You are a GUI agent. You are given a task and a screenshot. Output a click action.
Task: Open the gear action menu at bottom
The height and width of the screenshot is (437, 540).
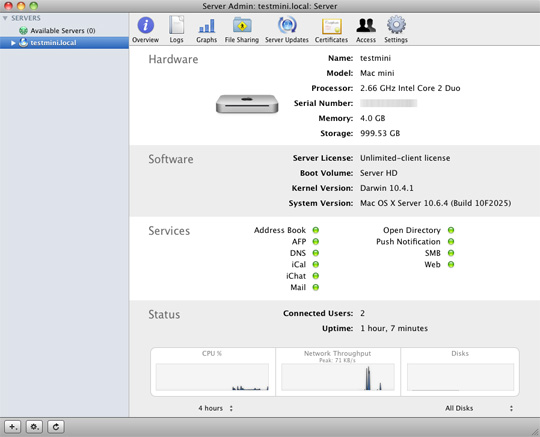pyautogui.click(x=34, y=427)
